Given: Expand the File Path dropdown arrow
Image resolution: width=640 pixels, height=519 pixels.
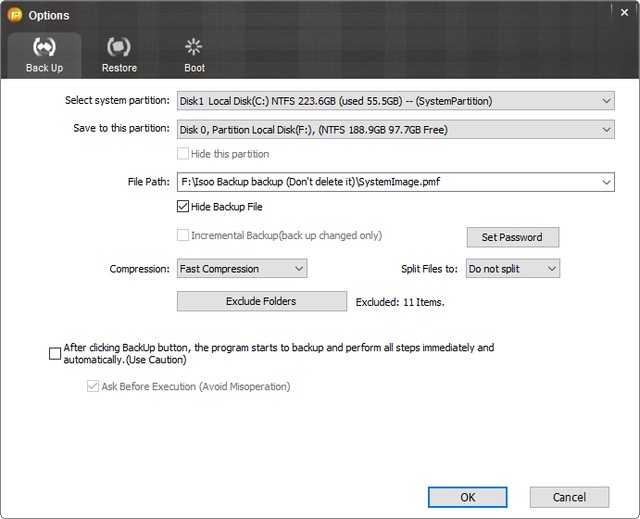Looking at the screenshot, I should [607, 182].
